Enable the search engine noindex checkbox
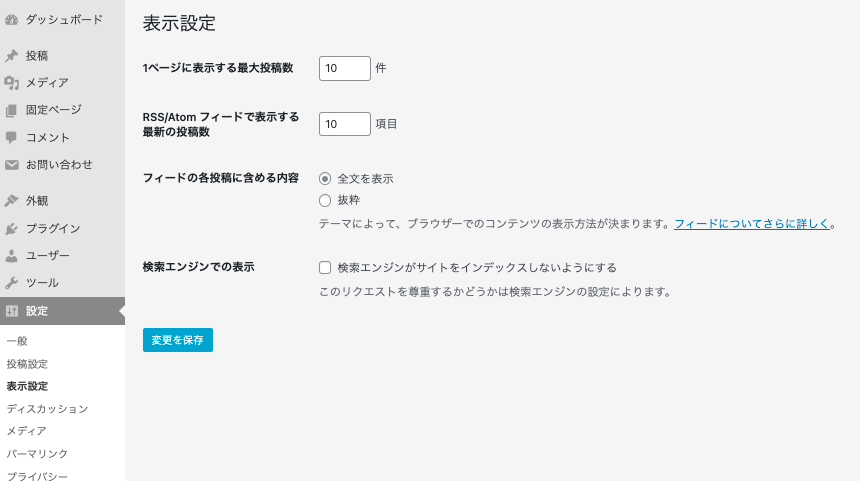860x481 pixels. click(324, 268)
